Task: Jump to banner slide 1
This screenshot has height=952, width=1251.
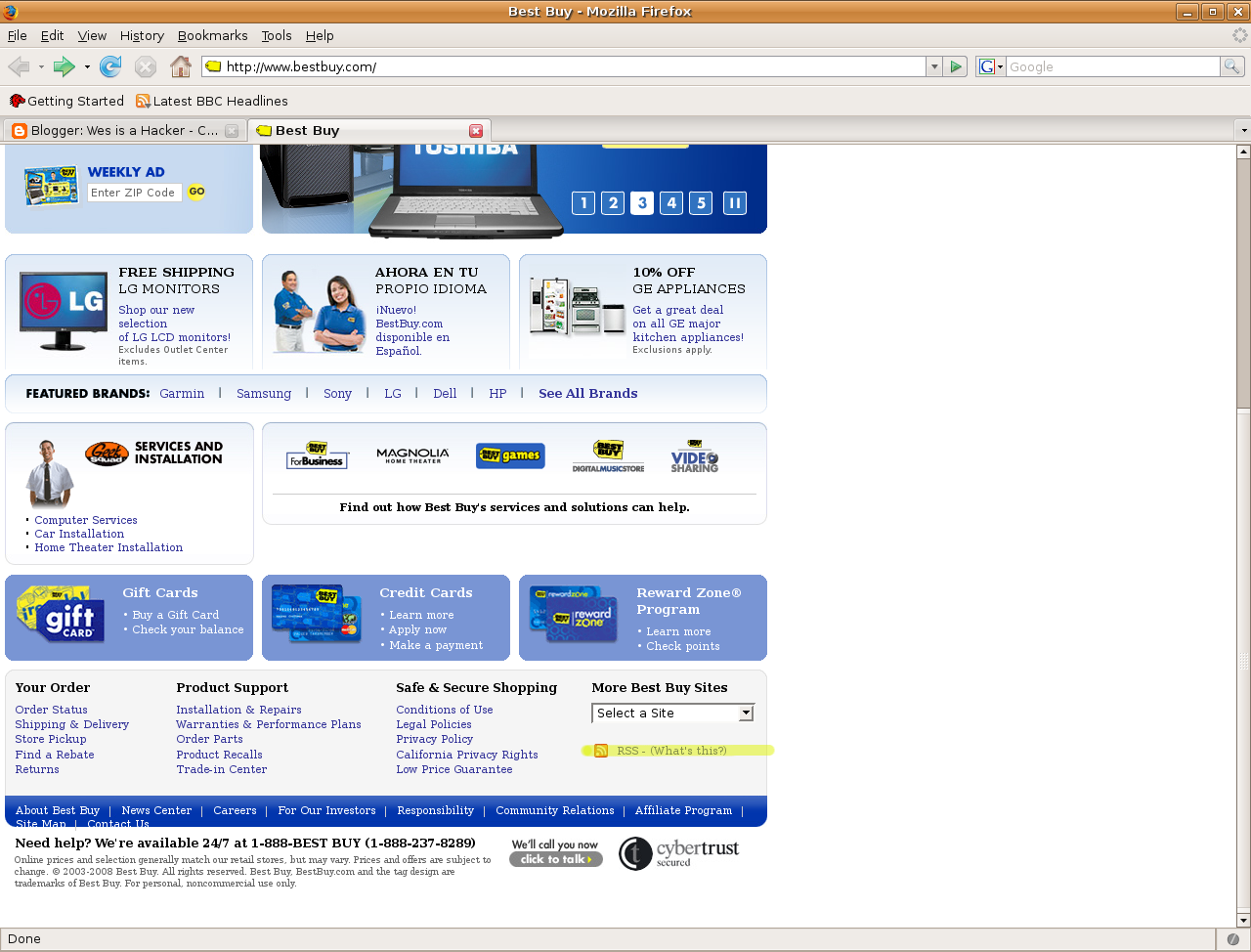Action: click(583, 203)
